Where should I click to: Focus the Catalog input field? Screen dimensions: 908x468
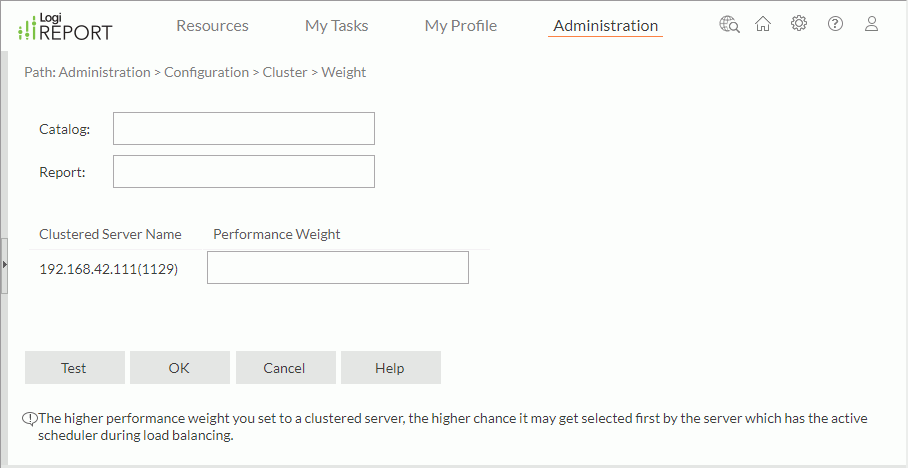[243, 129]
